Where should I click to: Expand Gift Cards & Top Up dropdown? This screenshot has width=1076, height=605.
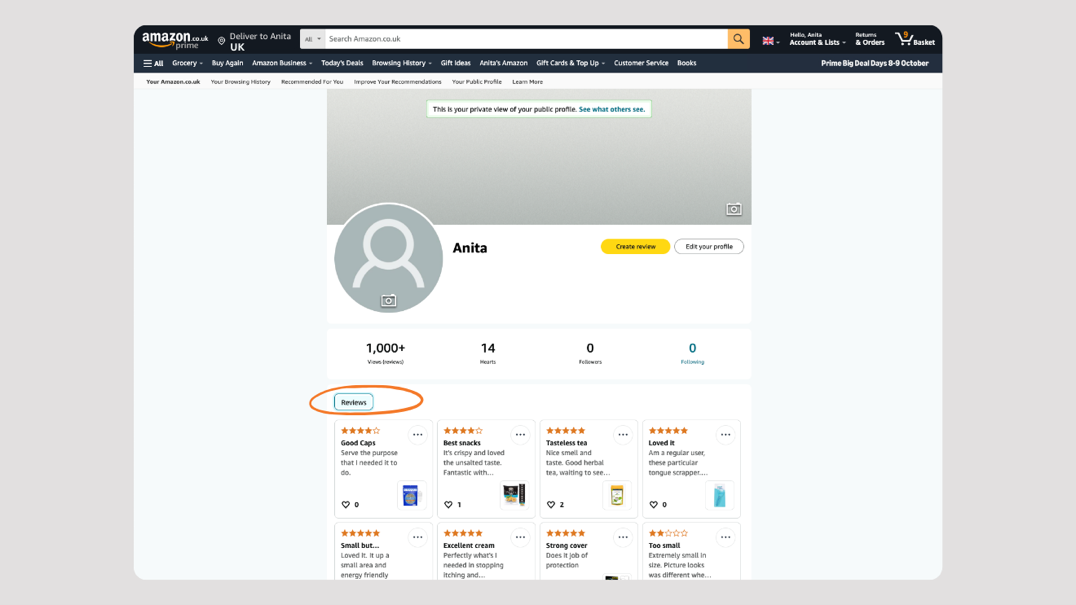point(570,63)
